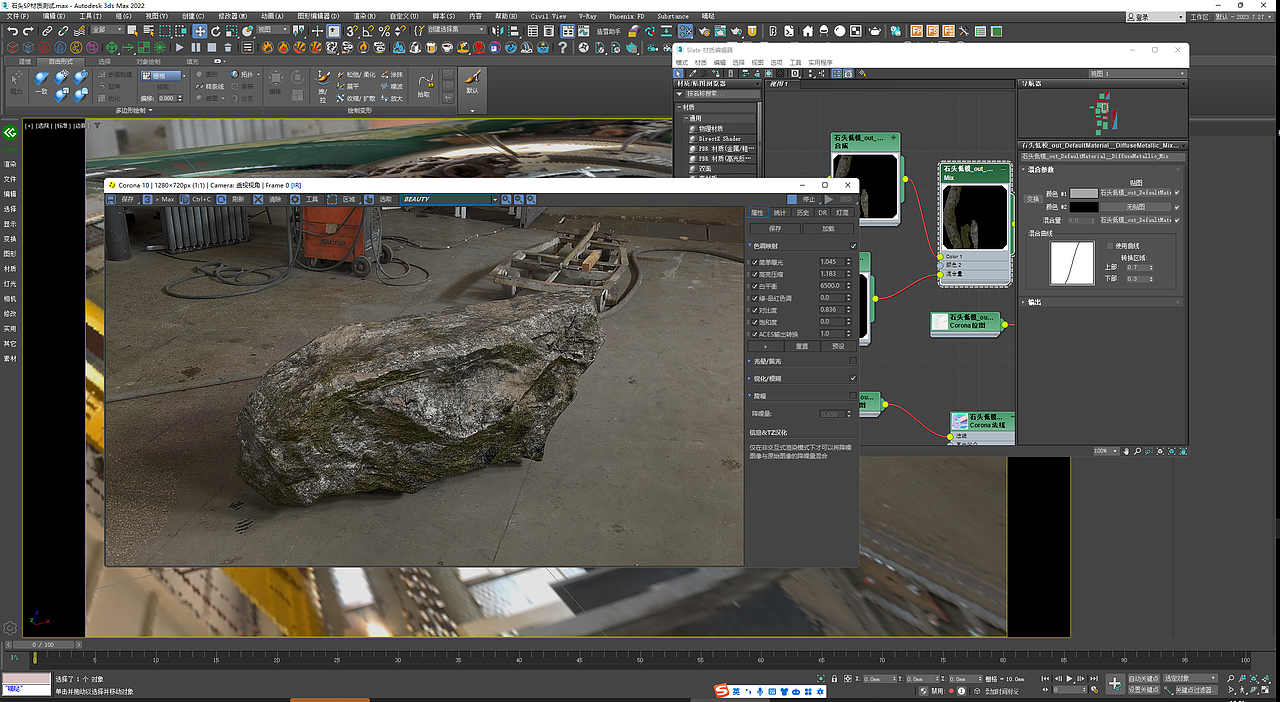Screen dimensions: 1280x702
Task: Enable the 使用曲线 checkbox in mix curve
Action: [1109, 246]
